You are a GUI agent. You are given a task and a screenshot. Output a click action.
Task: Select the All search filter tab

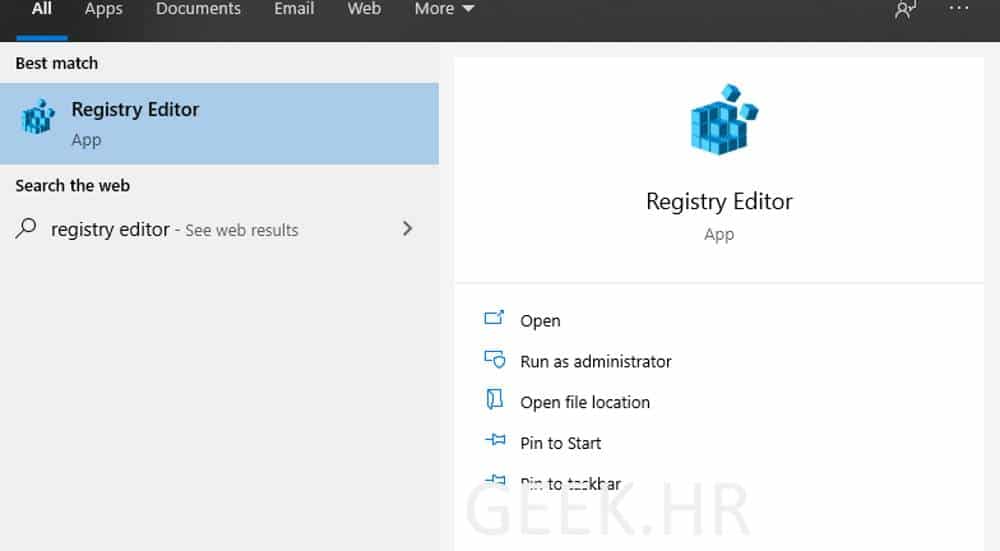[x=41, y=9]
